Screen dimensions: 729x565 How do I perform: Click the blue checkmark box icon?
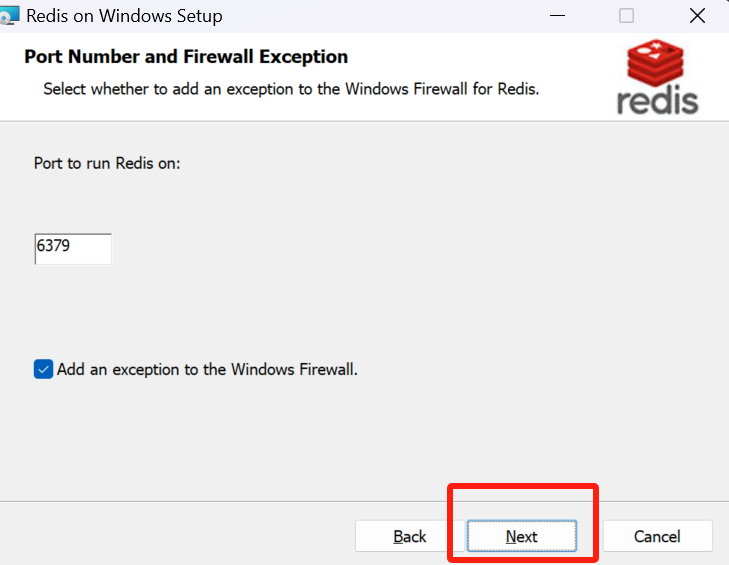[x=43, y=369]
